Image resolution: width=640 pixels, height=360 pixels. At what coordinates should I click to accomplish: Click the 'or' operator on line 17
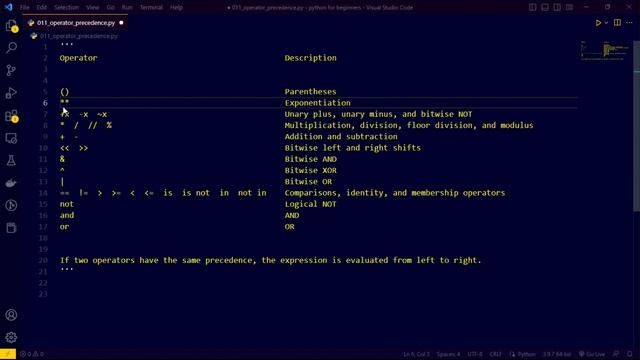coord(64,227)
